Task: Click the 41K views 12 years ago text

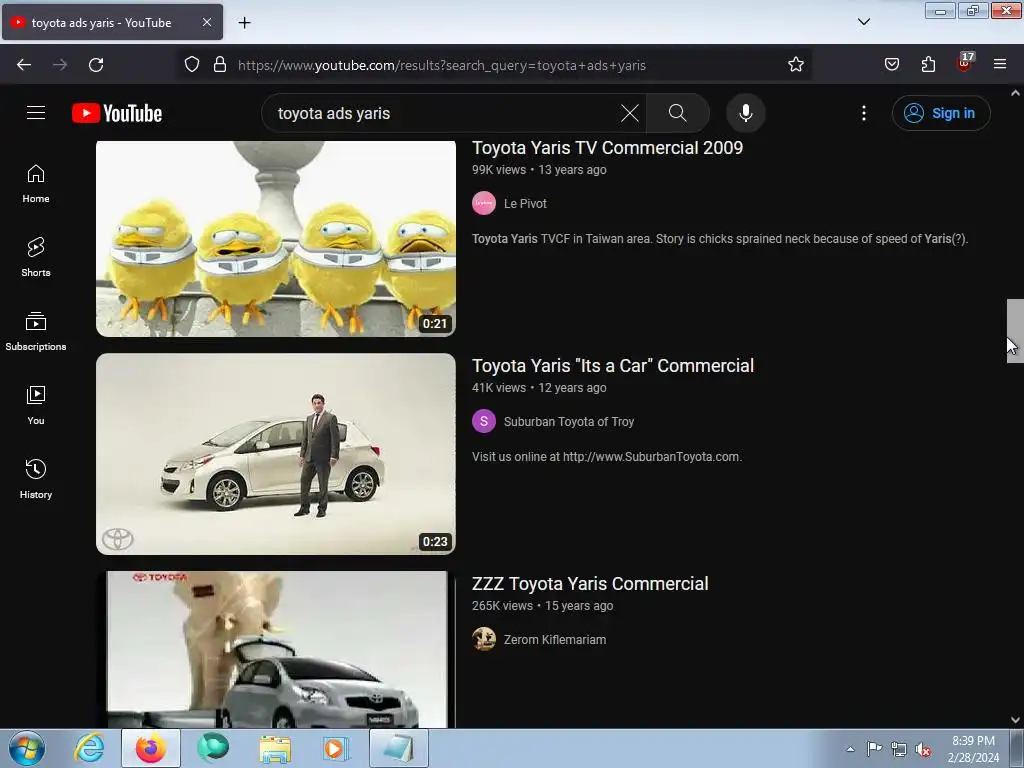Action: tap(539, 388)
